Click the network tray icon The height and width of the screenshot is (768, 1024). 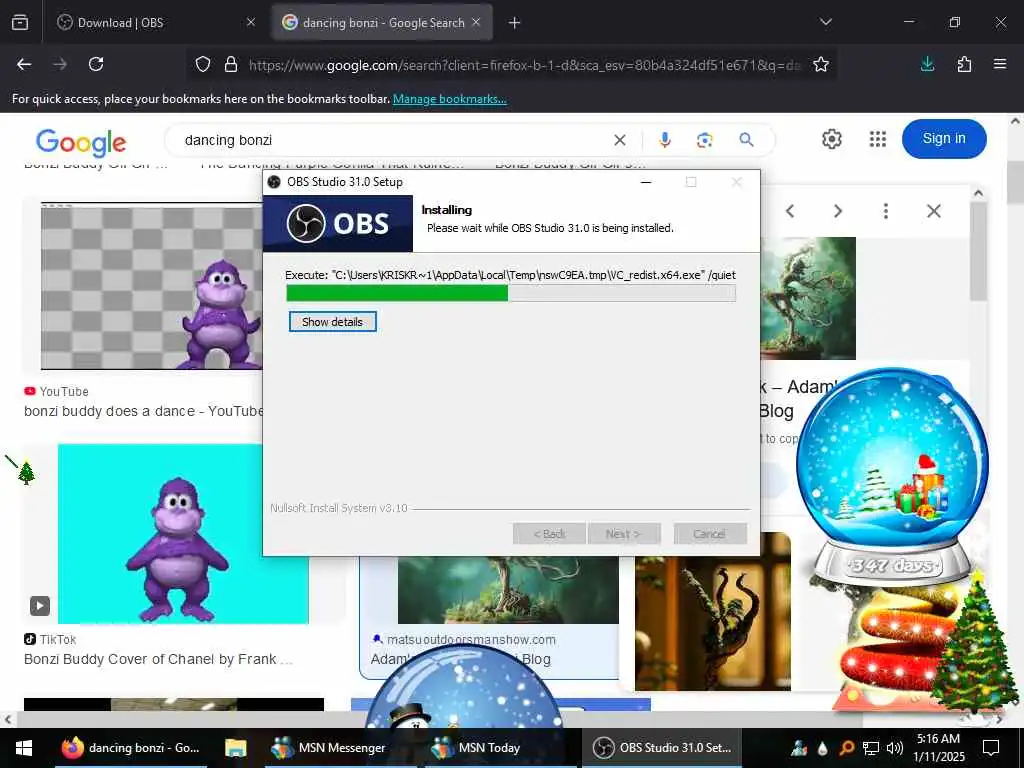[871, 748]
